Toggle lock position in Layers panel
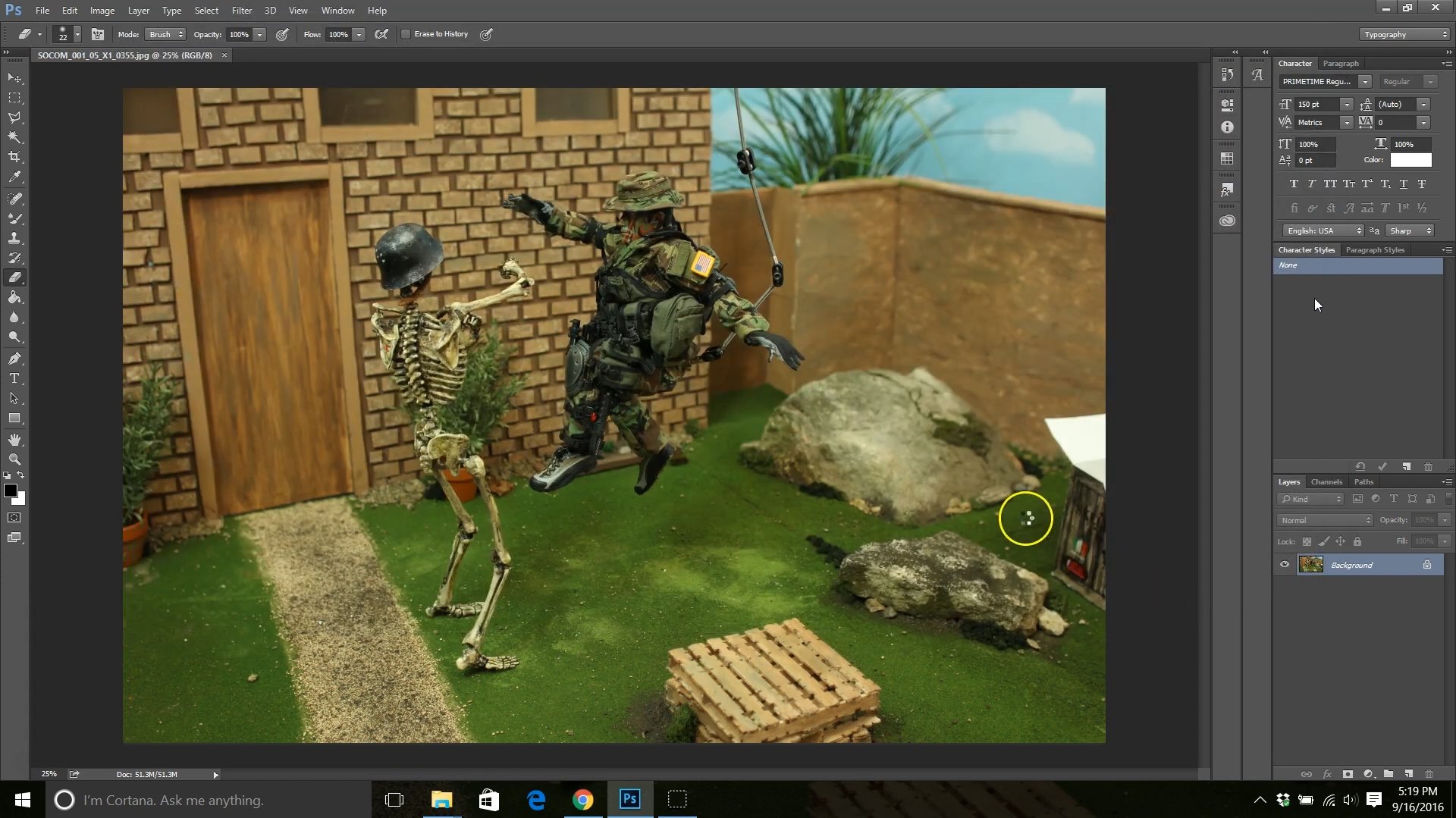Image resolution: width=1456 pixels, height=818 pixels. [1340, 541]
